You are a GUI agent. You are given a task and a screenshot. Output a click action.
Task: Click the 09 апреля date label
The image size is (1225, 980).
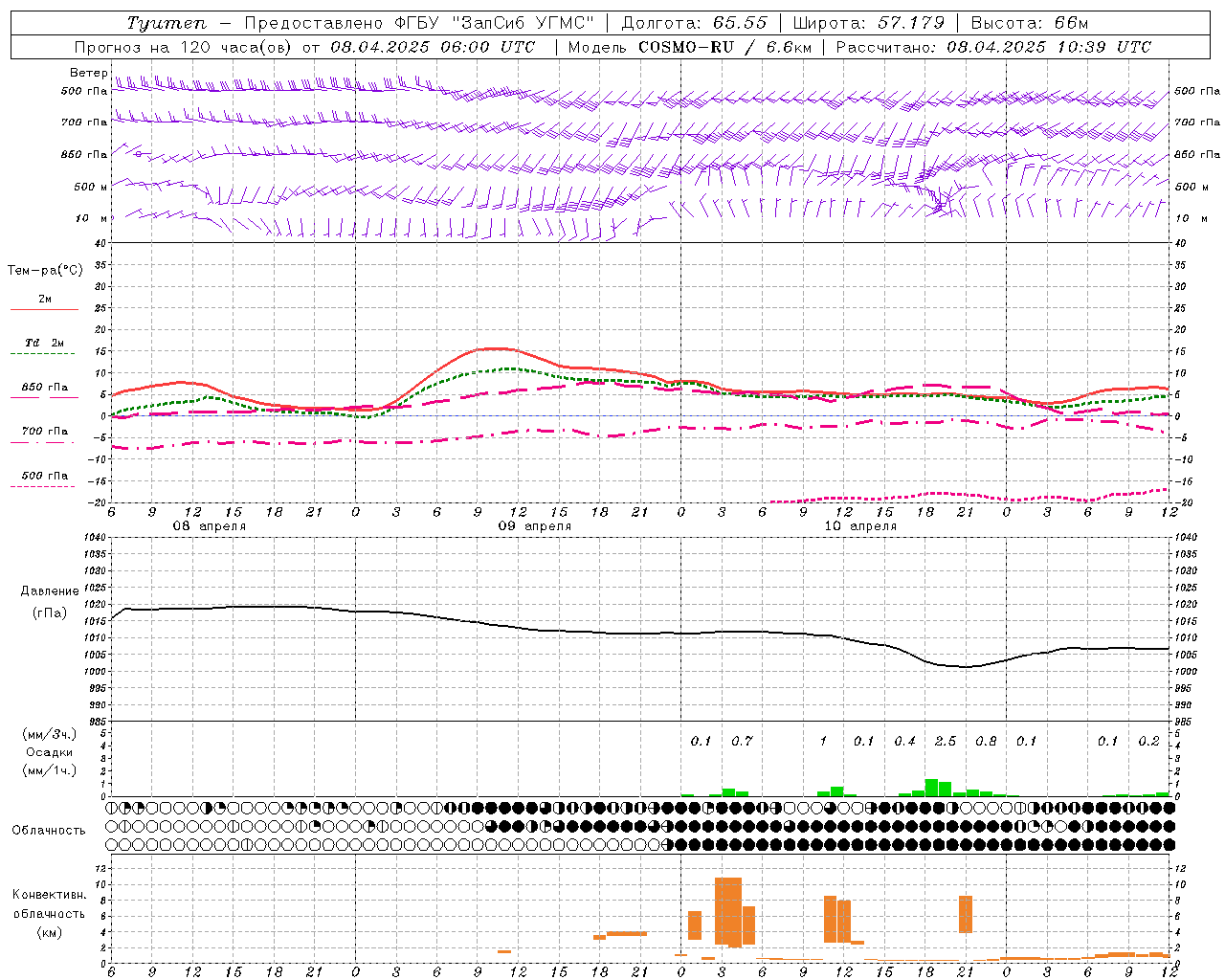coord(534,526)
